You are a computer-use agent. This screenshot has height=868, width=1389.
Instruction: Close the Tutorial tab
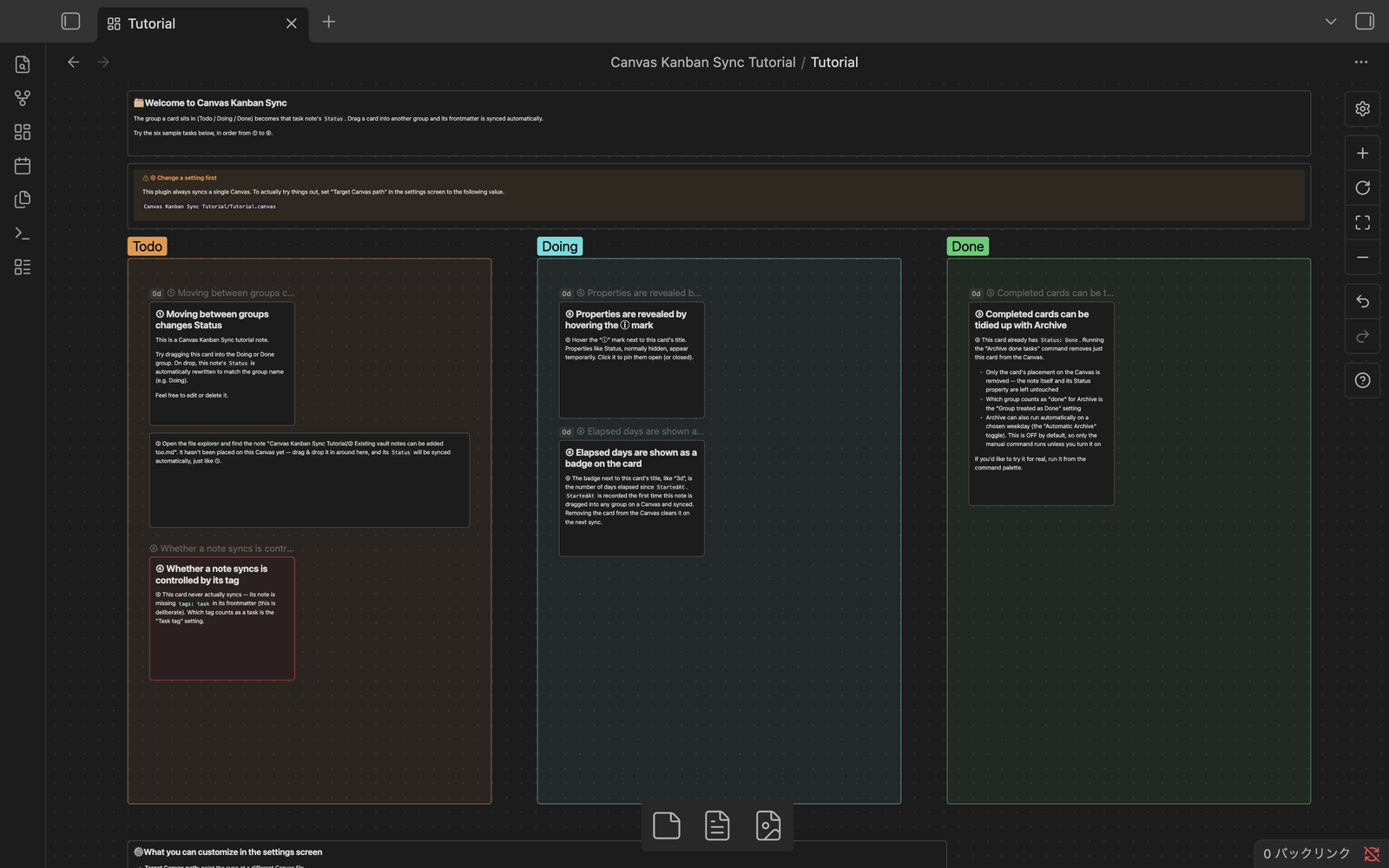click(x=292, y=23)
